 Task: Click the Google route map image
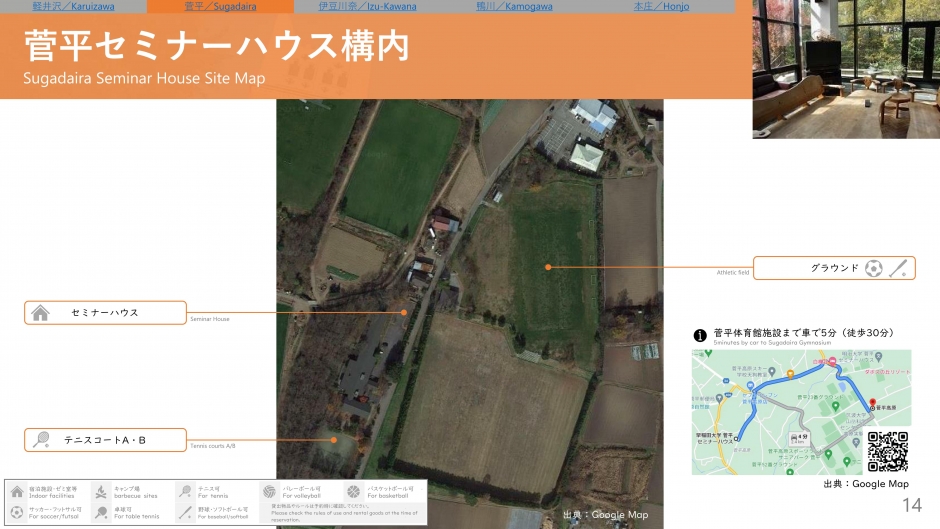[802, 412]
